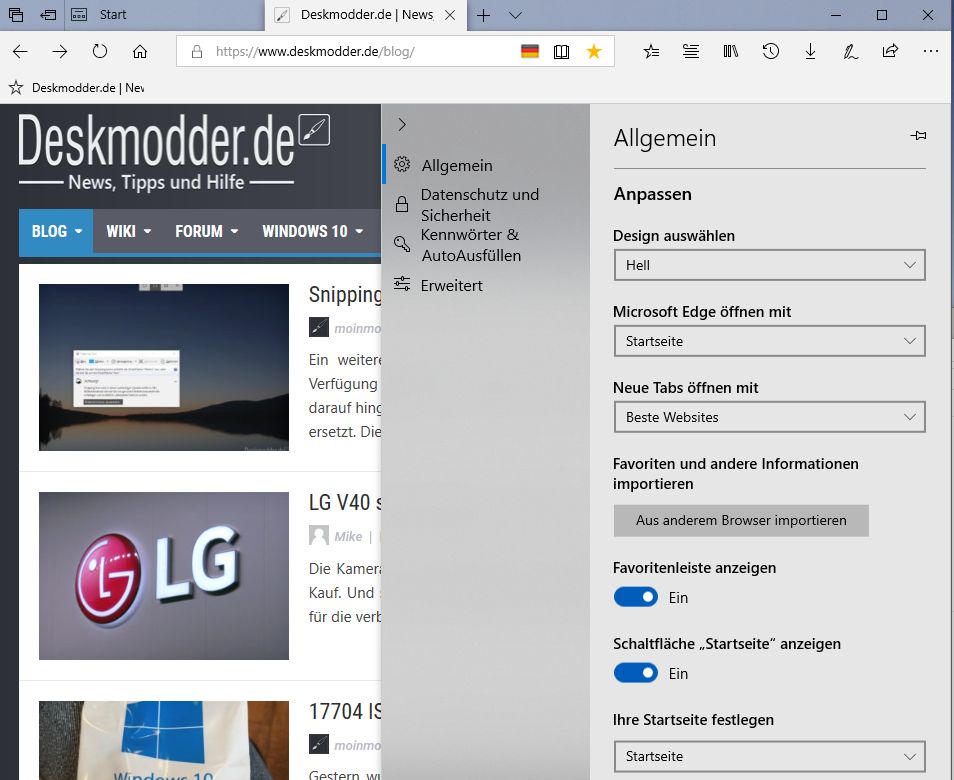Open Neue Tabs öffnen mit dropdown
Image resolution: width=954 pixels, height=780 pixels.
[770, 417]
